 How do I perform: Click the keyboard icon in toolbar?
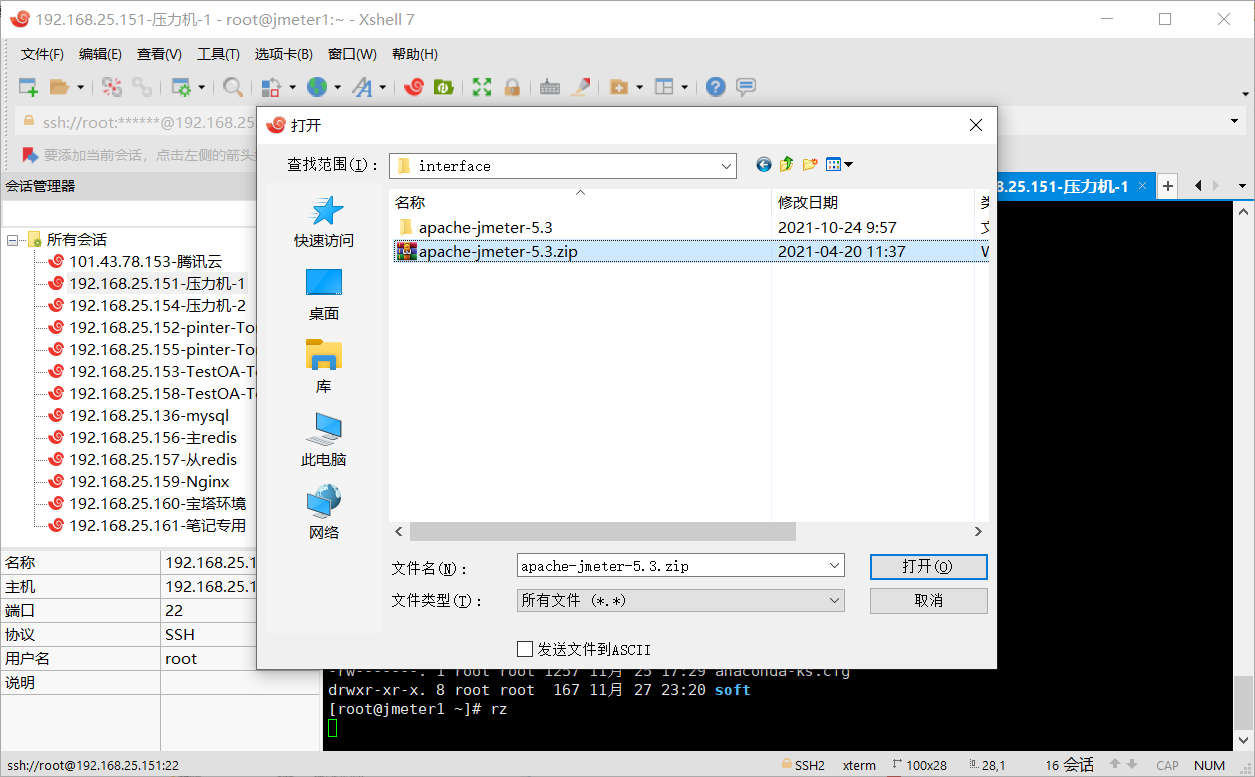pos(549,87)
